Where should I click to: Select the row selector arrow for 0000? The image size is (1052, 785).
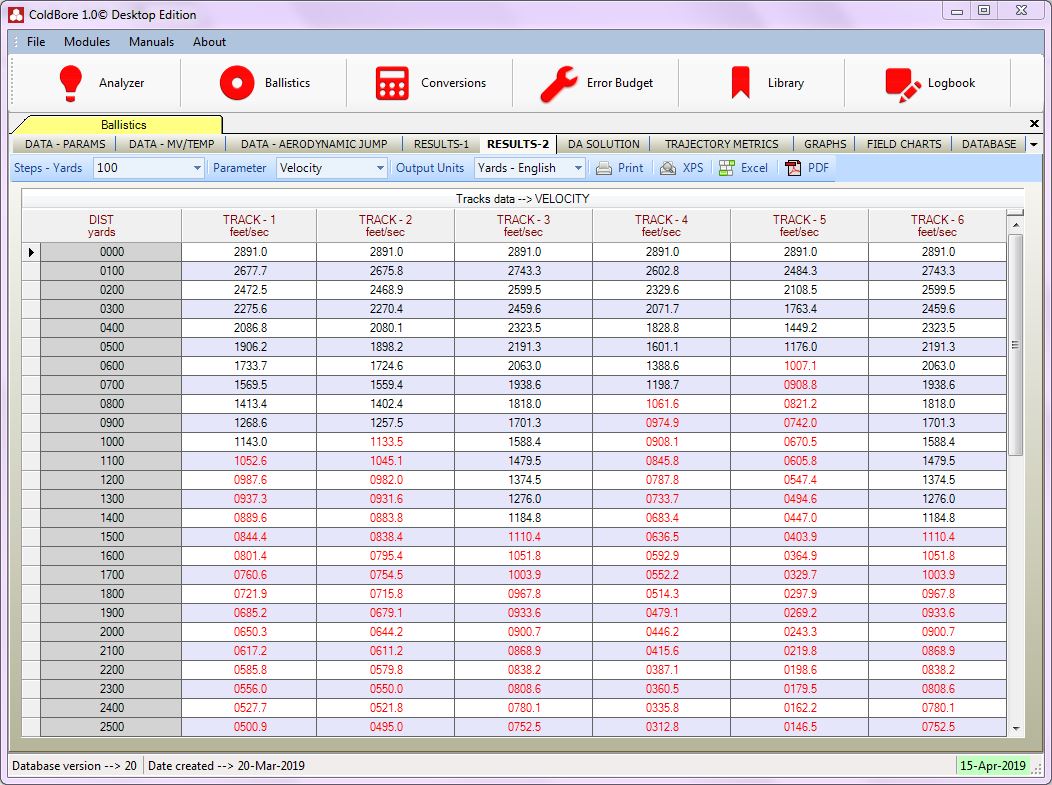pos(31,252)
